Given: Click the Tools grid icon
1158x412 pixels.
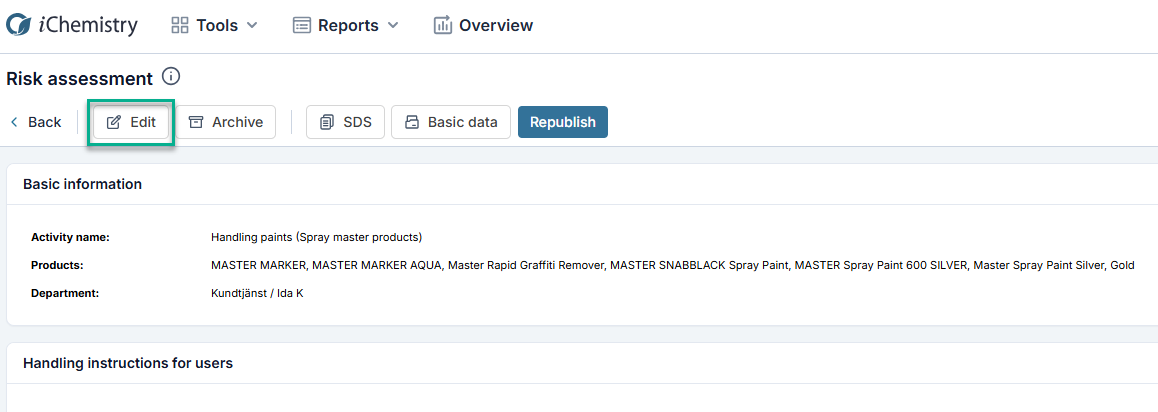Looking at the screenshot, I should 179,25.
